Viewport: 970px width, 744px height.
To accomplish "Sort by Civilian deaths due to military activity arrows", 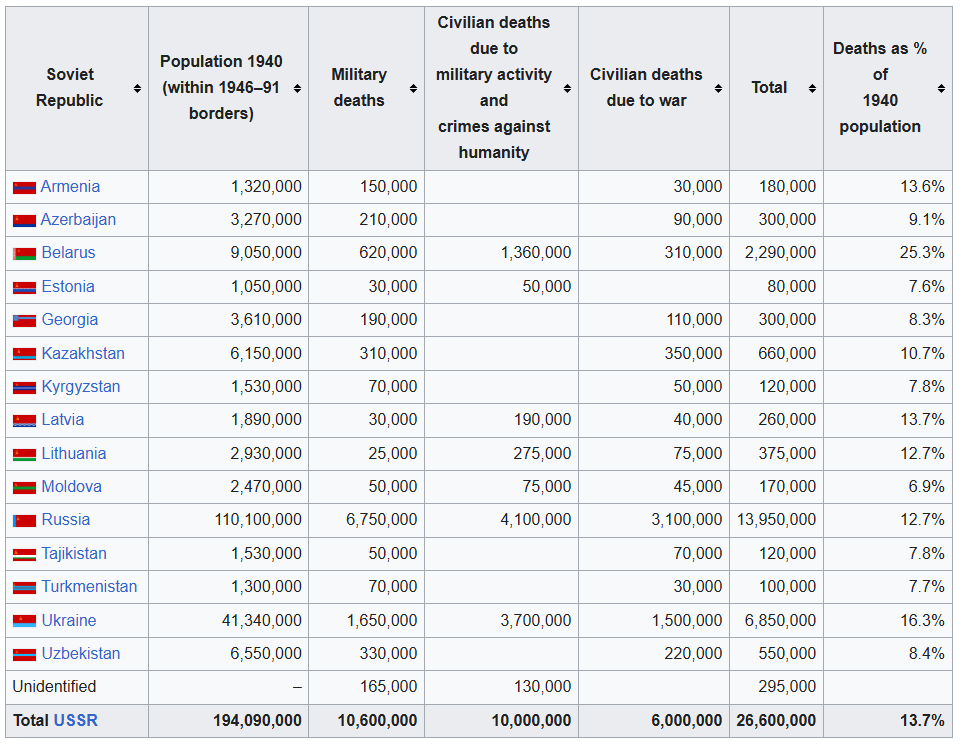I will coord(567,88).
